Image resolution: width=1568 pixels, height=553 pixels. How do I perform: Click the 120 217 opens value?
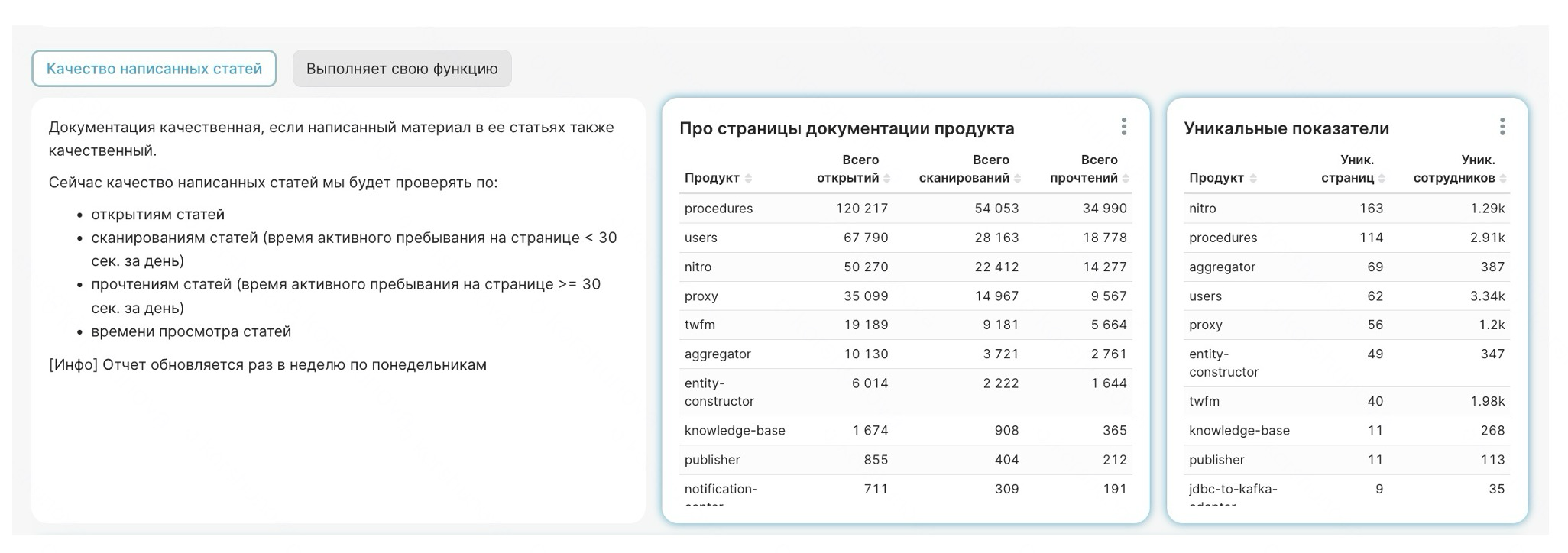861,209
